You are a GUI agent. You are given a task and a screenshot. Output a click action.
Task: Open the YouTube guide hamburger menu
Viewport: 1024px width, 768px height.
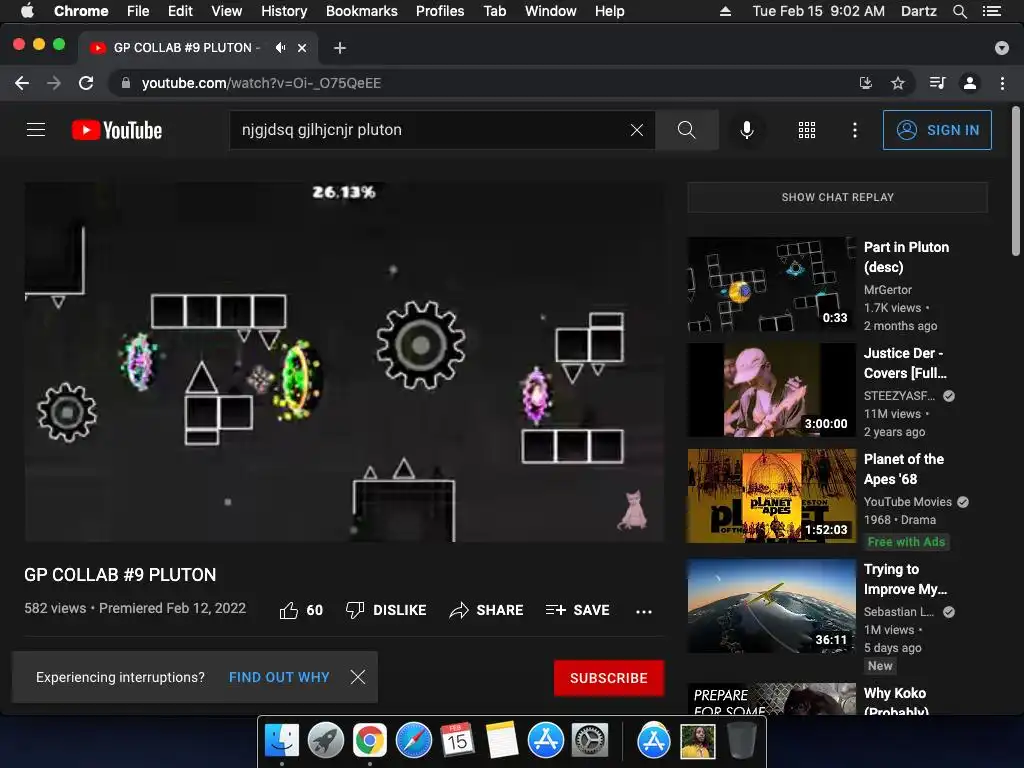36,130
